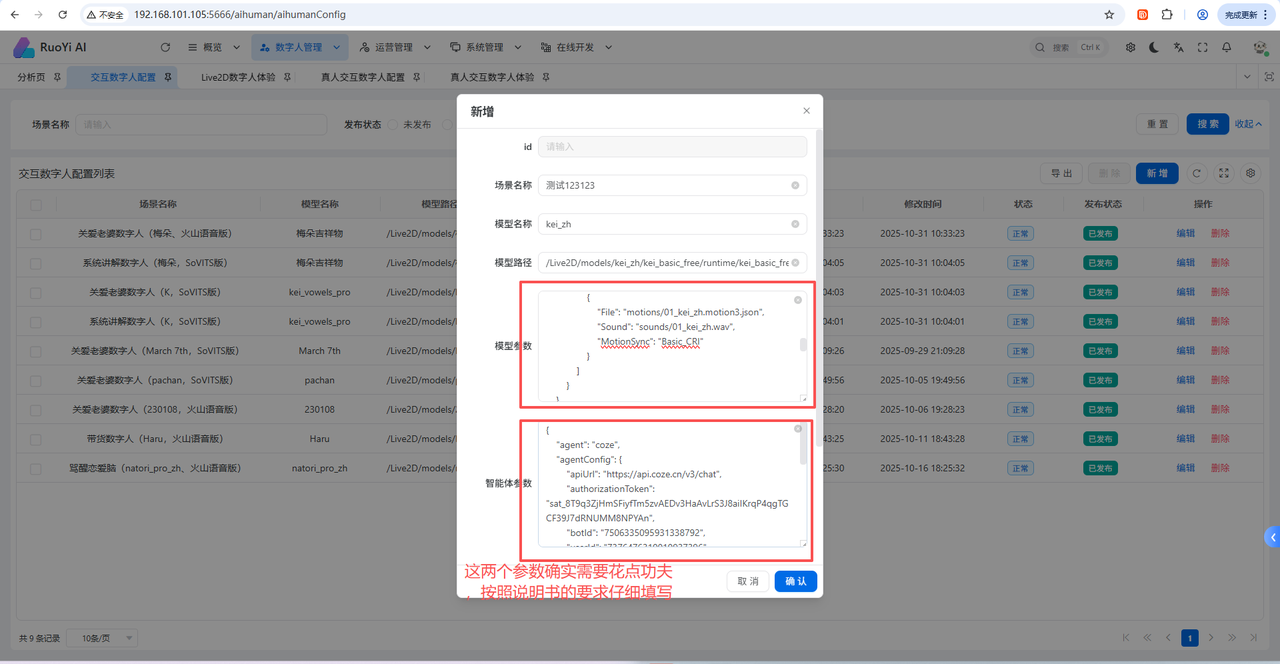
Task: Tick the select-all checkbox in the table header
Action: [36, 204]
